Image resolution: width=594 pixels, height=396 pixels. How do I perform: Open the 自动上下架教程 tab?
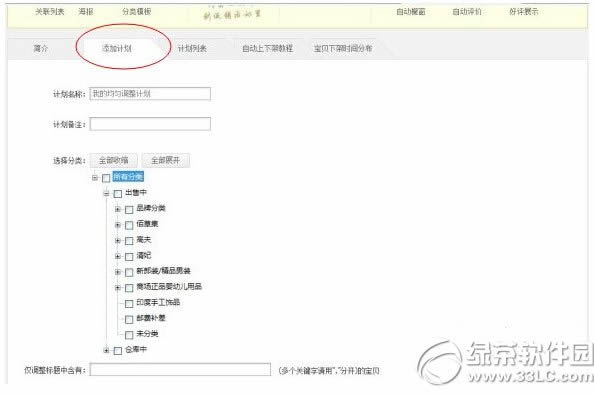267,48
